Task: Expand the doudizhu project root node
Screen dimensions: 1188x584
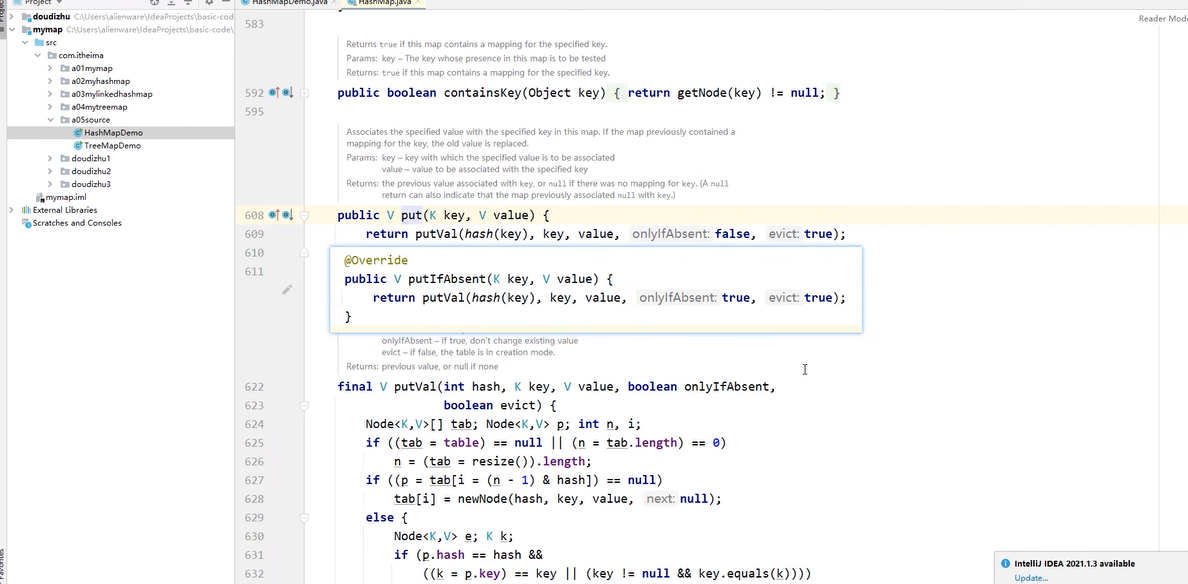Action: [11, 16]
